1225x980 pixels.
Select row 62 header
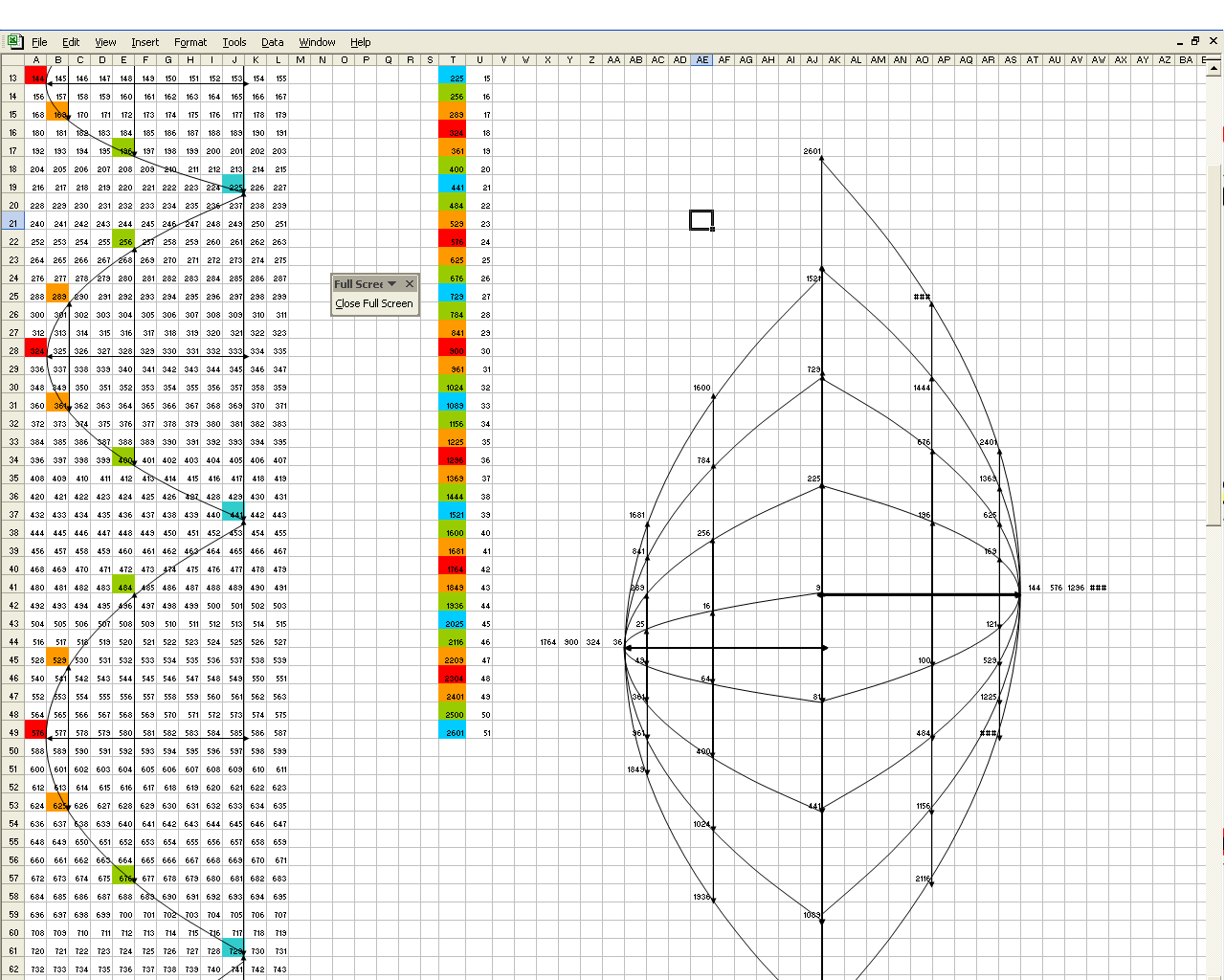coord(12,969)
